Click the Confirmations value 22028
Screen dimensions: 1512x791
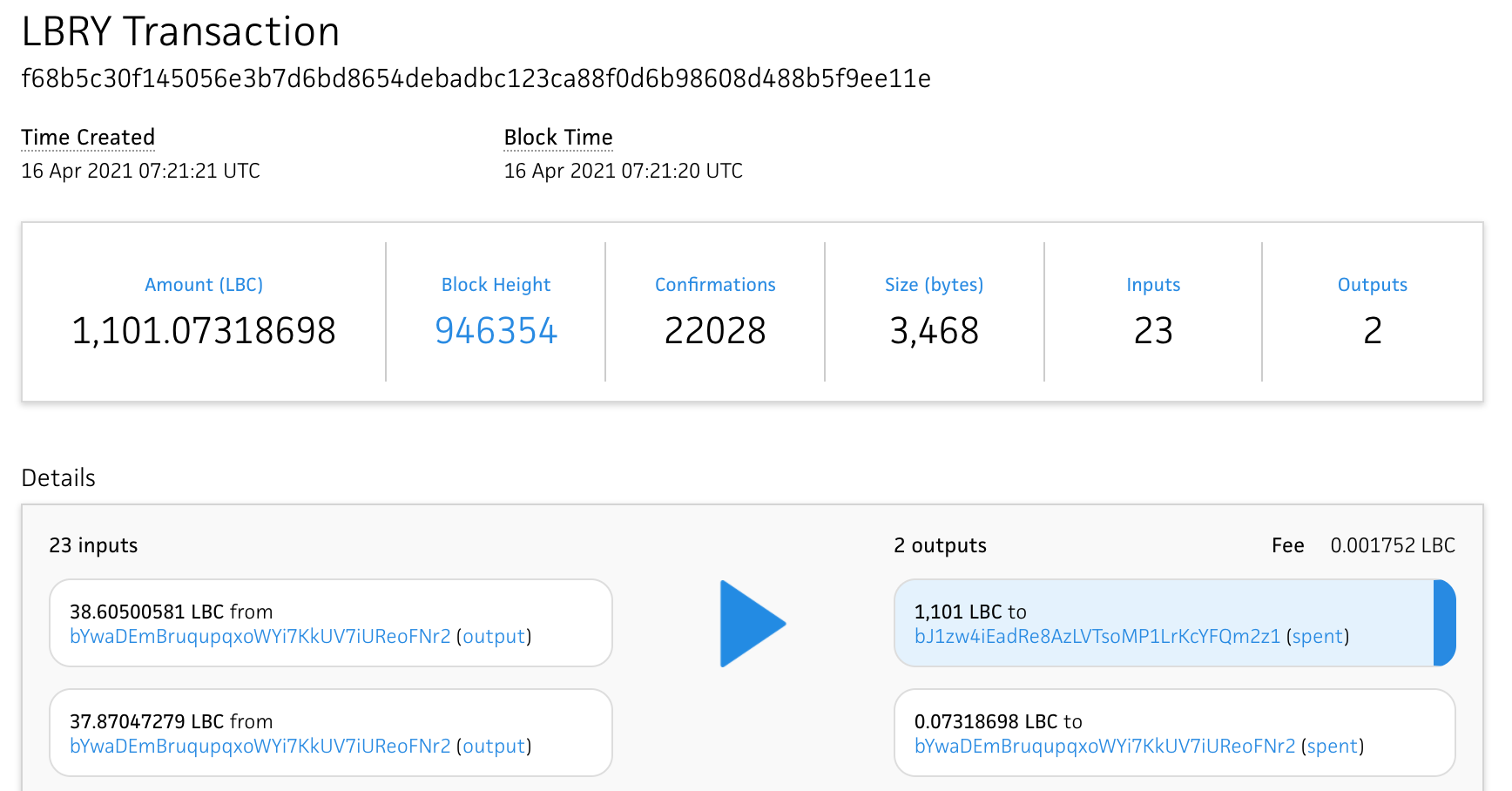tap(715, 331)
